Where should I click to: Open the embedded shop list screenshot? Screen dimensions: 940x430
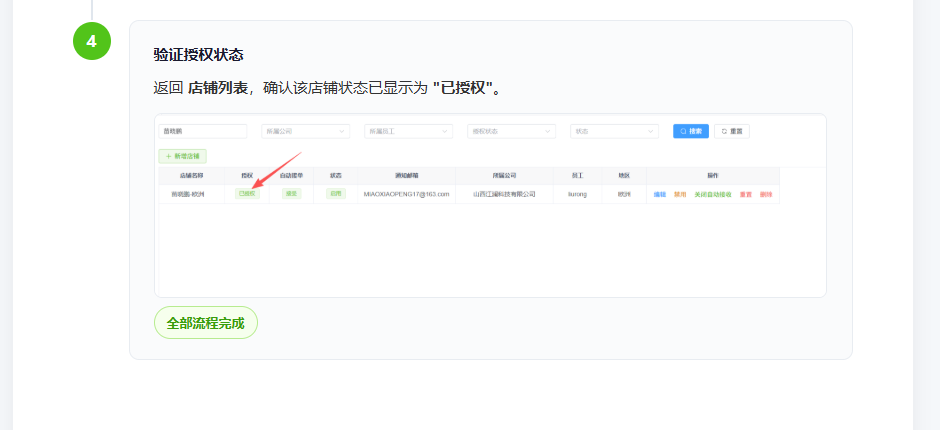[x=490, y=206]
